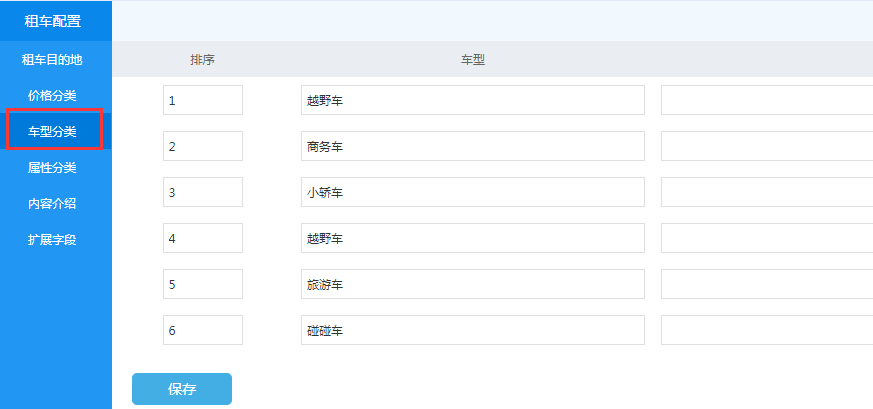
Task: Focus the 排序 field containing 1
Action: point(203,100)
